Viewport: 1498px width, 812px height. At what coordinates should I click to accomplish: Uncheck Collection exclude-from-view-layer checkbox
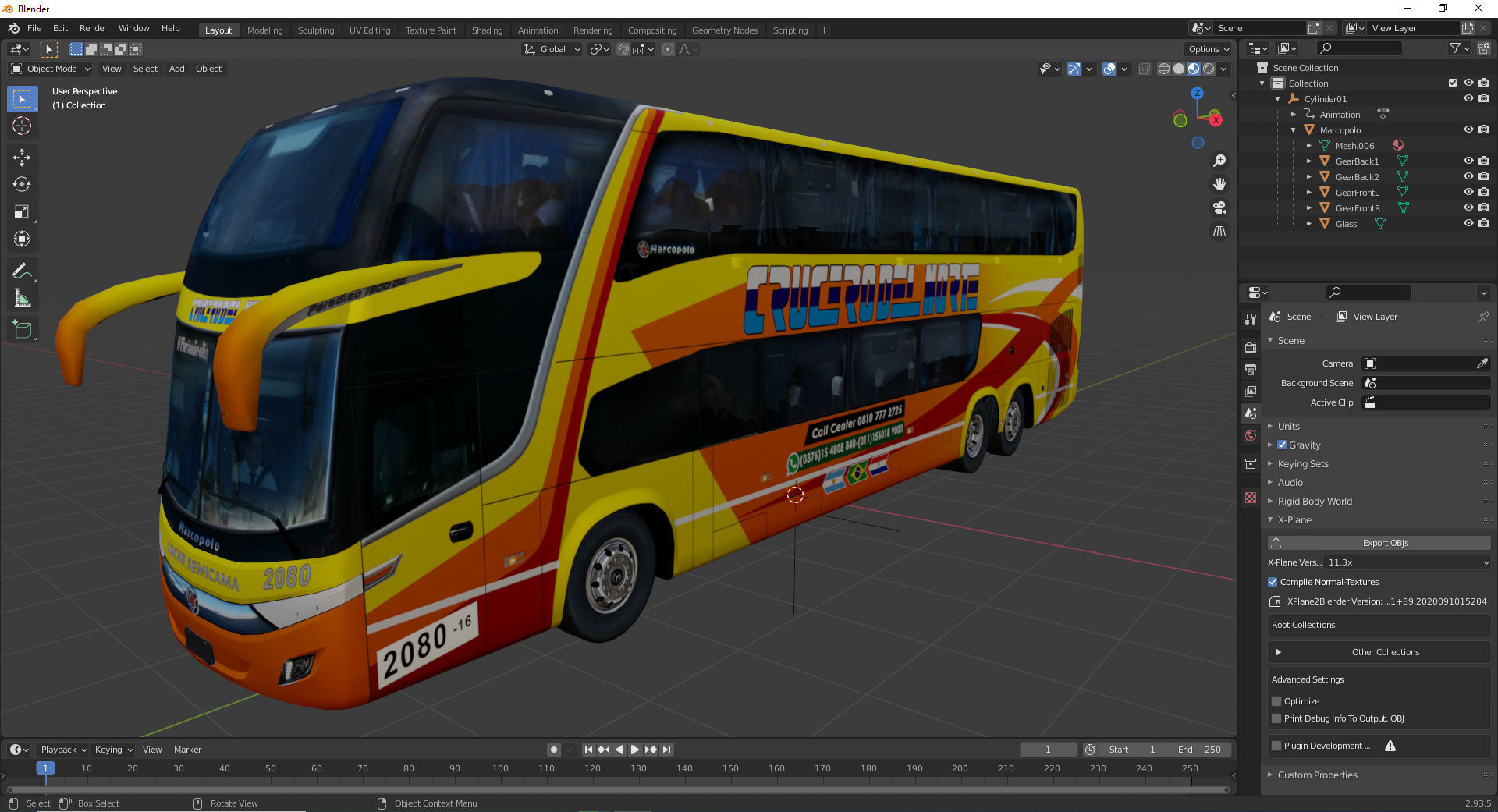pyautogui.click(x=1452, y=83)
